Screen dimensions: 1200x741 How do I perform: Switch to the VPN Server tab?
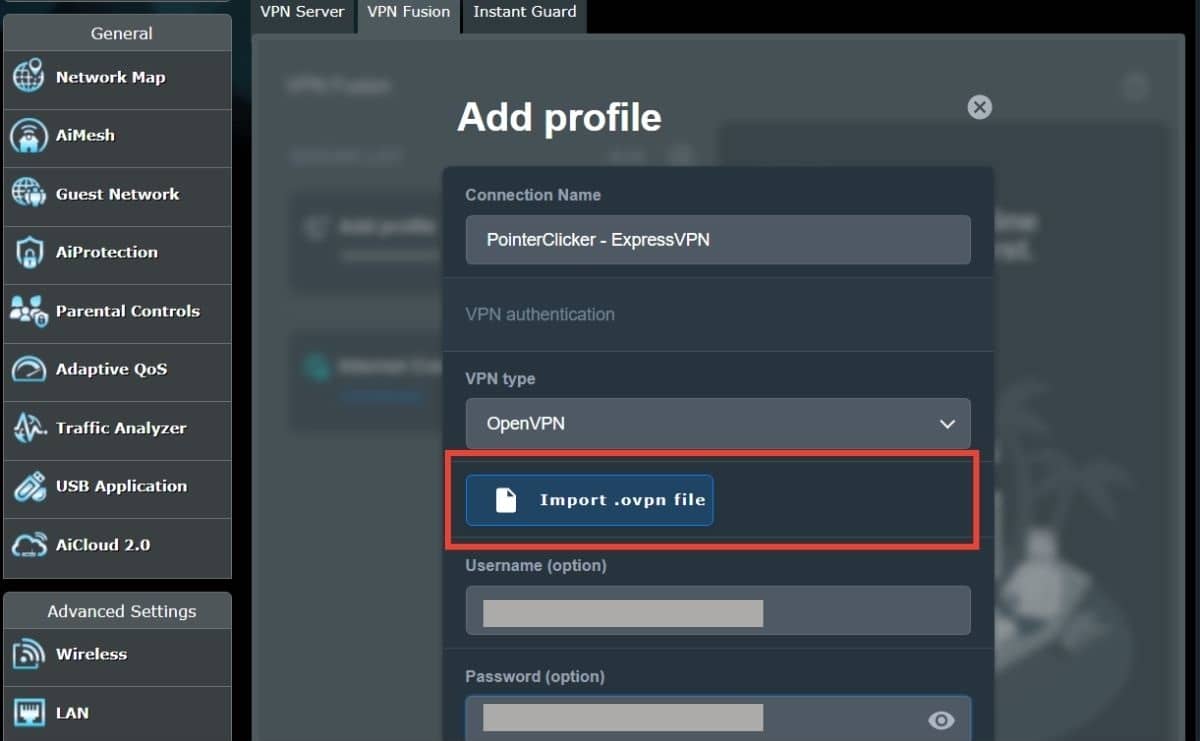click(302, 13)
